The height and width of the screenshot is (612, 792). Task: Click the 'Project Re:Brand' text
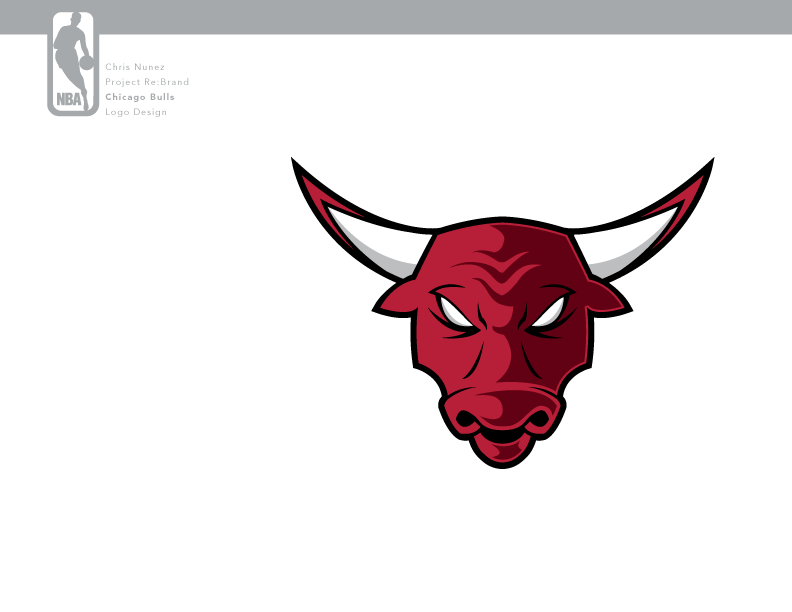click(147, 82)
